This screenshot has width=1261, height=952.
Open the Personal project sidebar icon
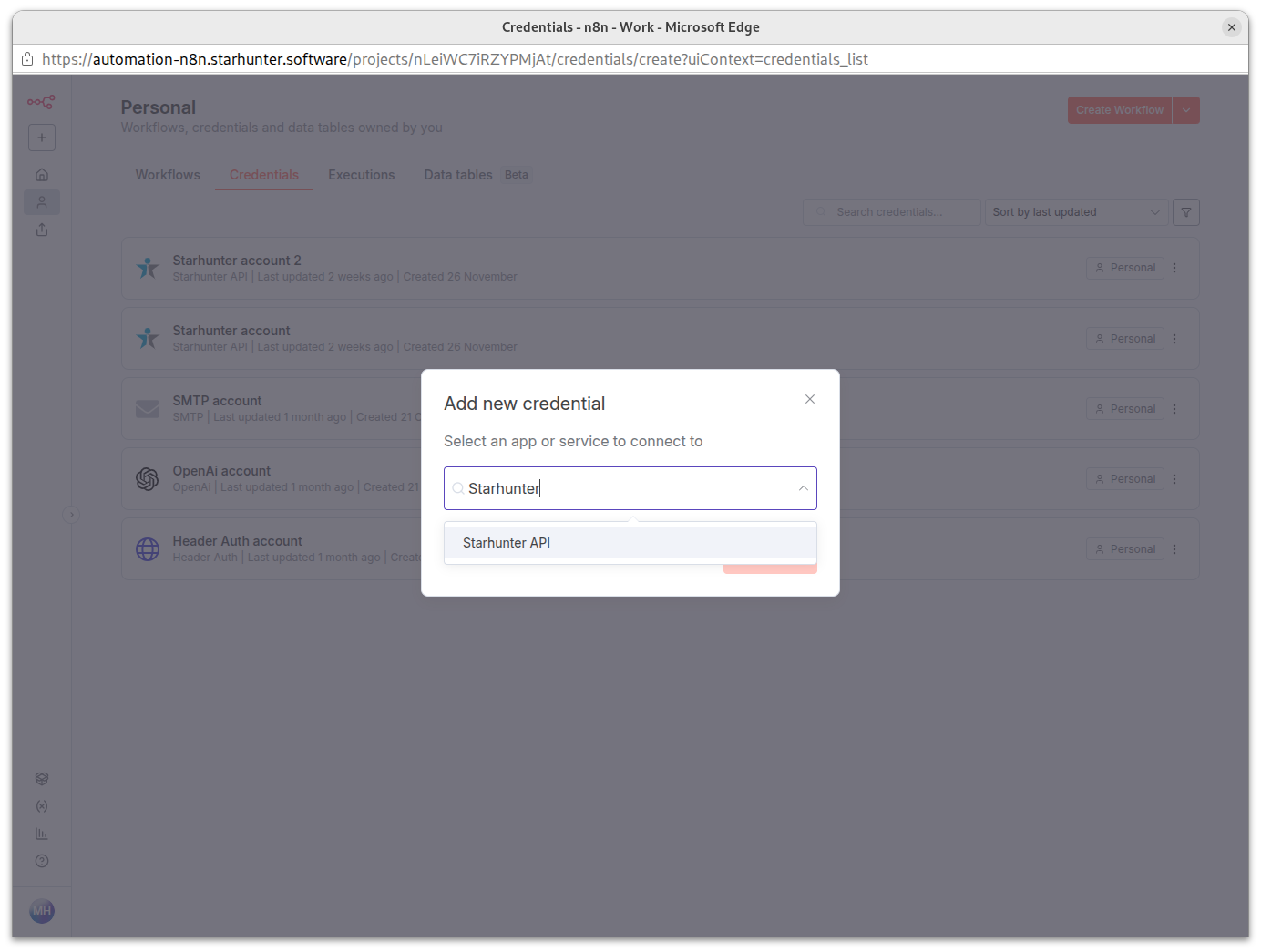42,202
